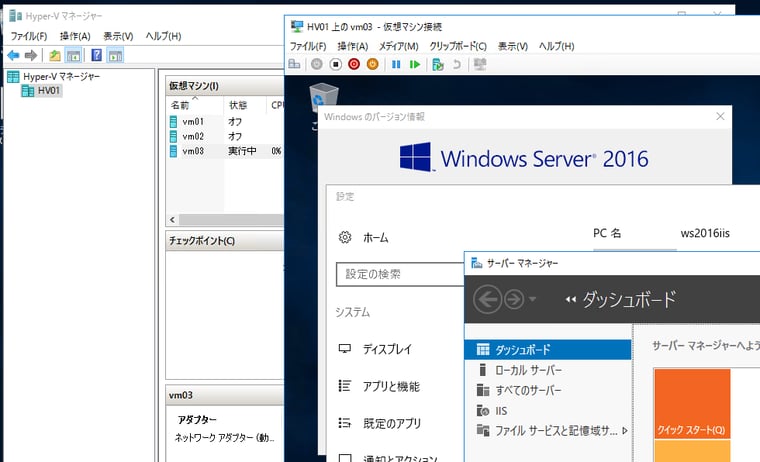Select HV01 node in Hyper-V tree

point(48,91)
